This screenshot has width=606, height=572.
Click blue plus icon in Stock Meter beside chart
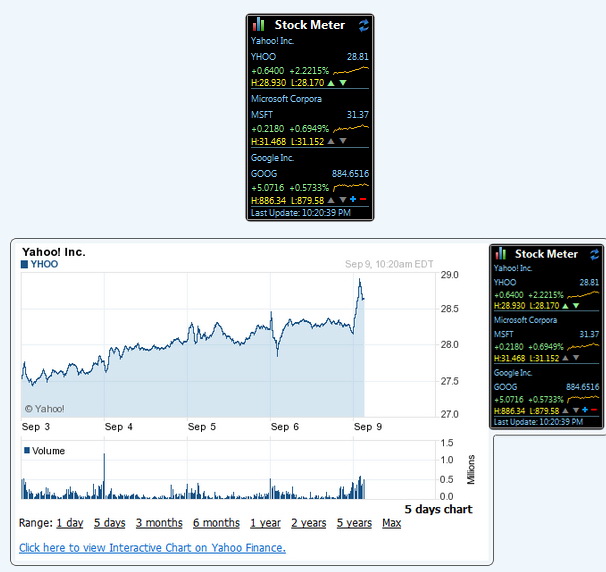point(586,409)
